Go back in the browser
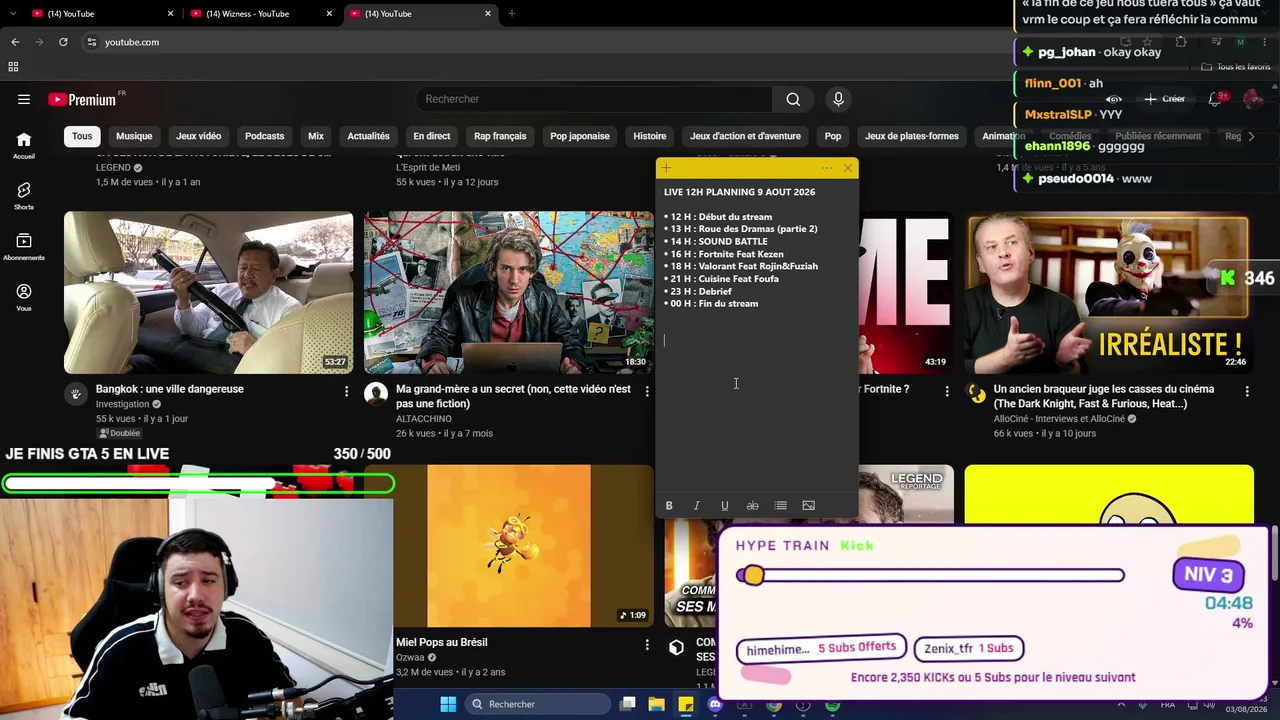1280x720 pixels. [15, 42]
